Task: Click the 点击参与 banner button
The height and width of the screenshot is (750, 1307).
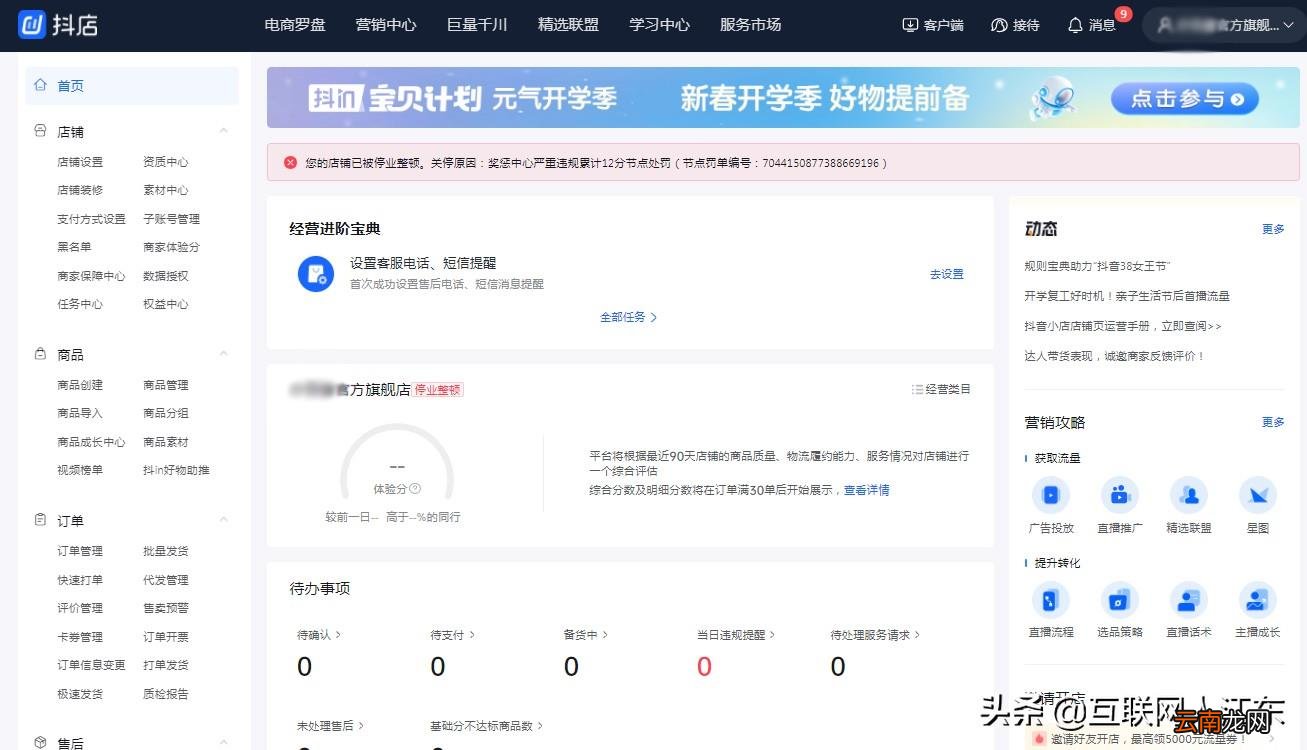Action: tap(1185, 98)
